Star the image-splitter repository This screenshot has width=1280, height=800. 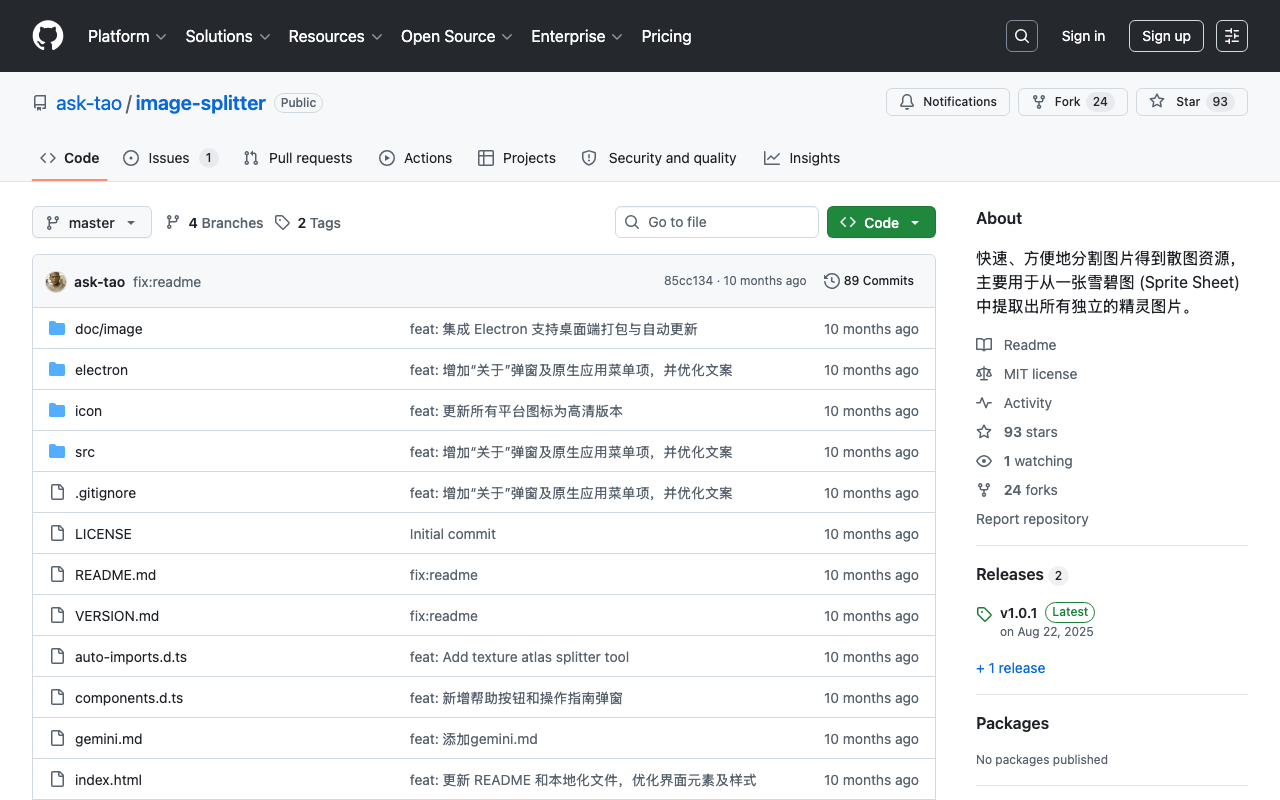tap(1191, 102)
